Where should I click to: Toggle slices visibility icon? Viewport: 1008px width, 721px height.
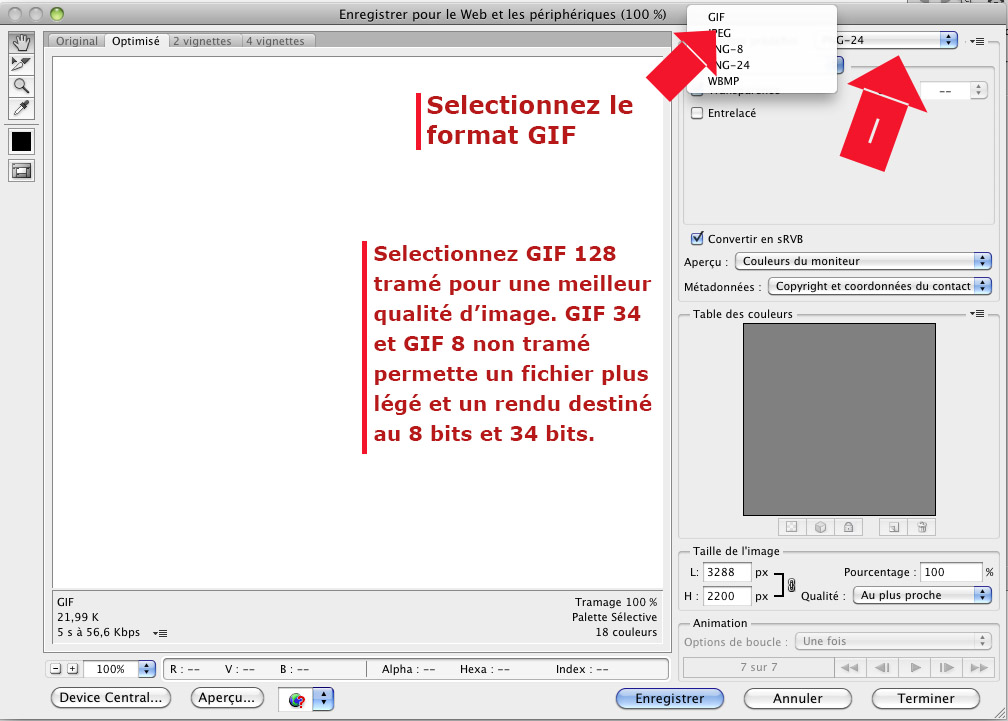pos(21,171)
